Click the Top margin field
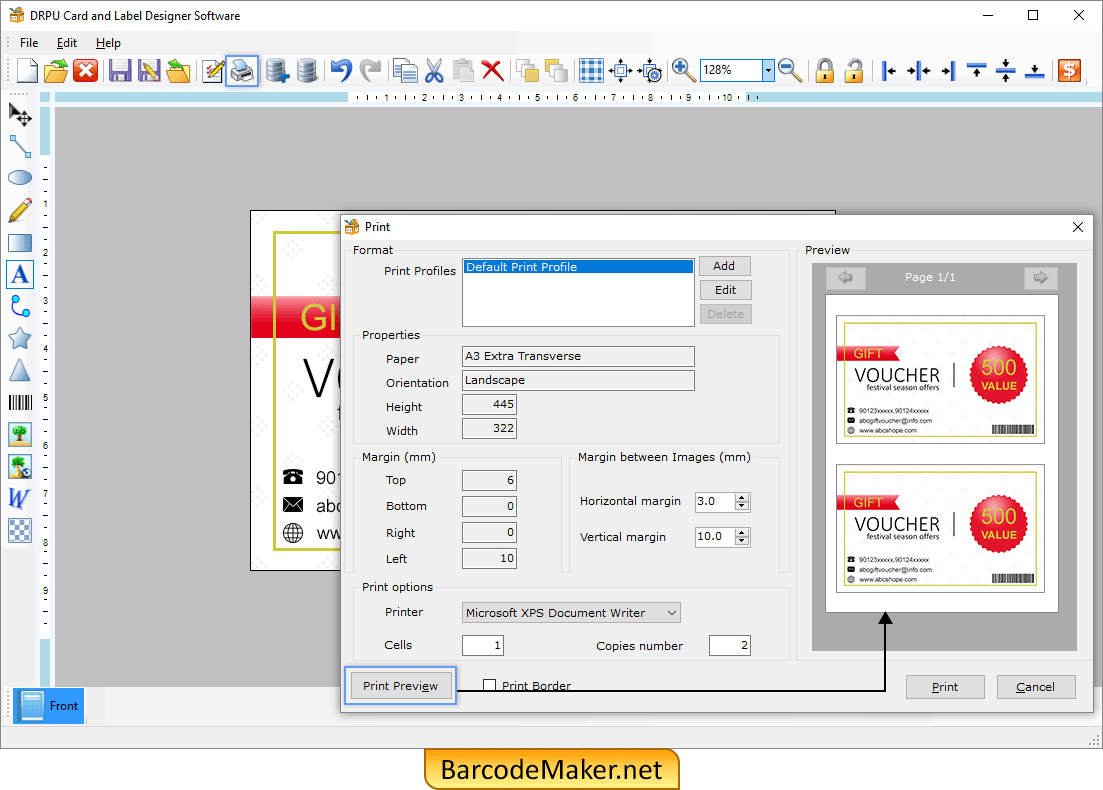This screenshot has height=790, width=1103. pyautogui.click(x=489, y=480)
